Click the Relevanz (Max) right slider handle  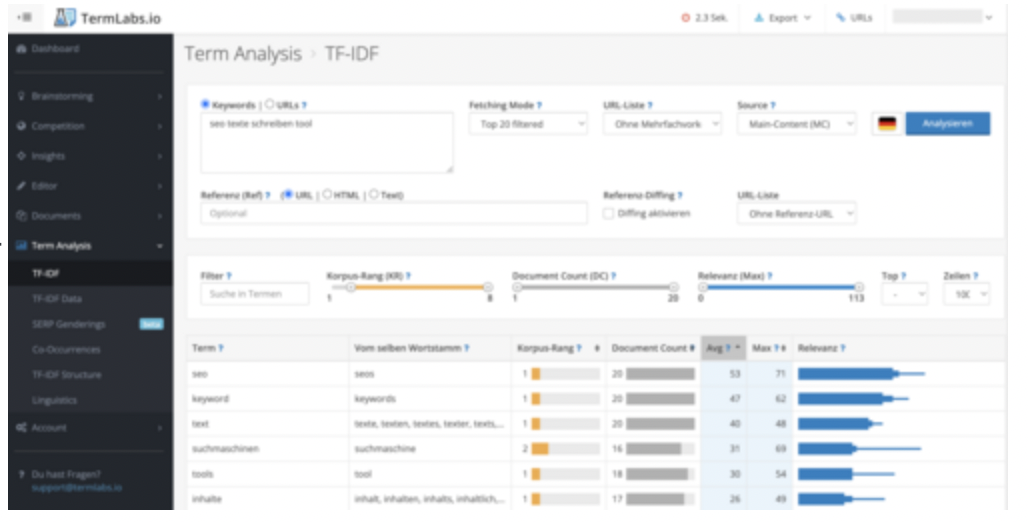pyautogui.click(x=859, y=287)
